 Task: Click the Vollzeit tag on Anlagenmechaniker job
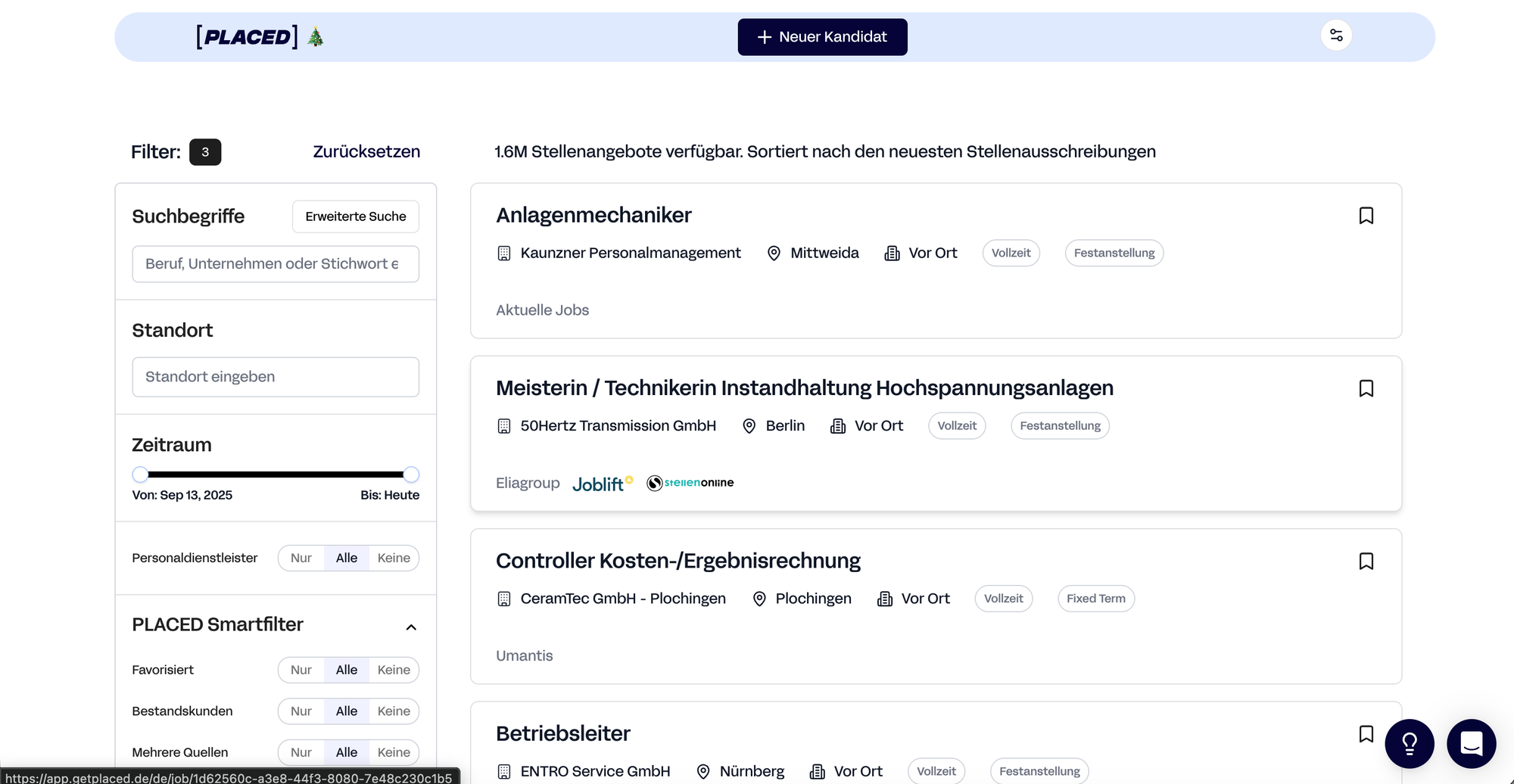pos(1011,253)
